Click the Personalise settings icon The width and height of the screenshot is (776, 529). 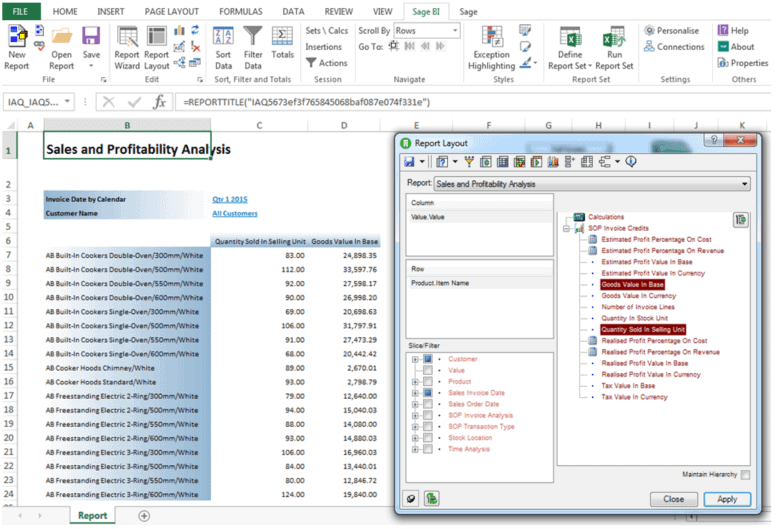[649, 31]
